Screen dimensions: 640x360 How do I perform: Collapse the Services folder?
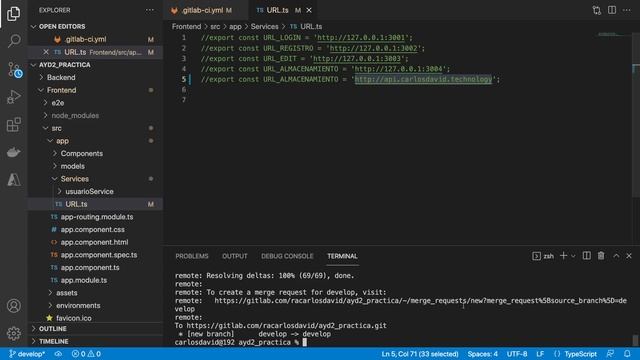tap(74, 179)
